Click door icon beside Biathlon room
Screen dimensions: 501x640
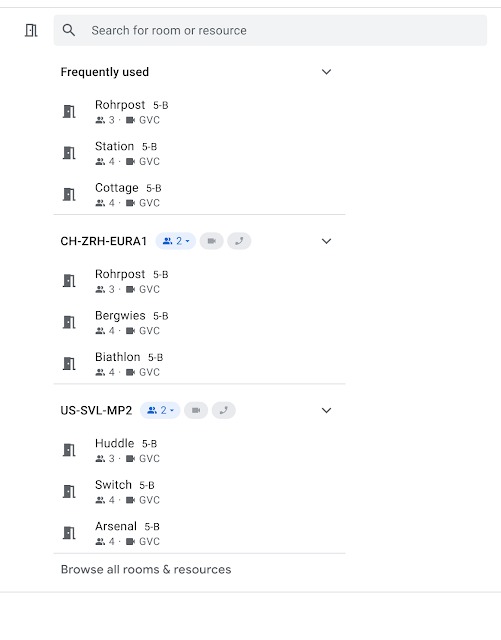(x=69, y=364)
